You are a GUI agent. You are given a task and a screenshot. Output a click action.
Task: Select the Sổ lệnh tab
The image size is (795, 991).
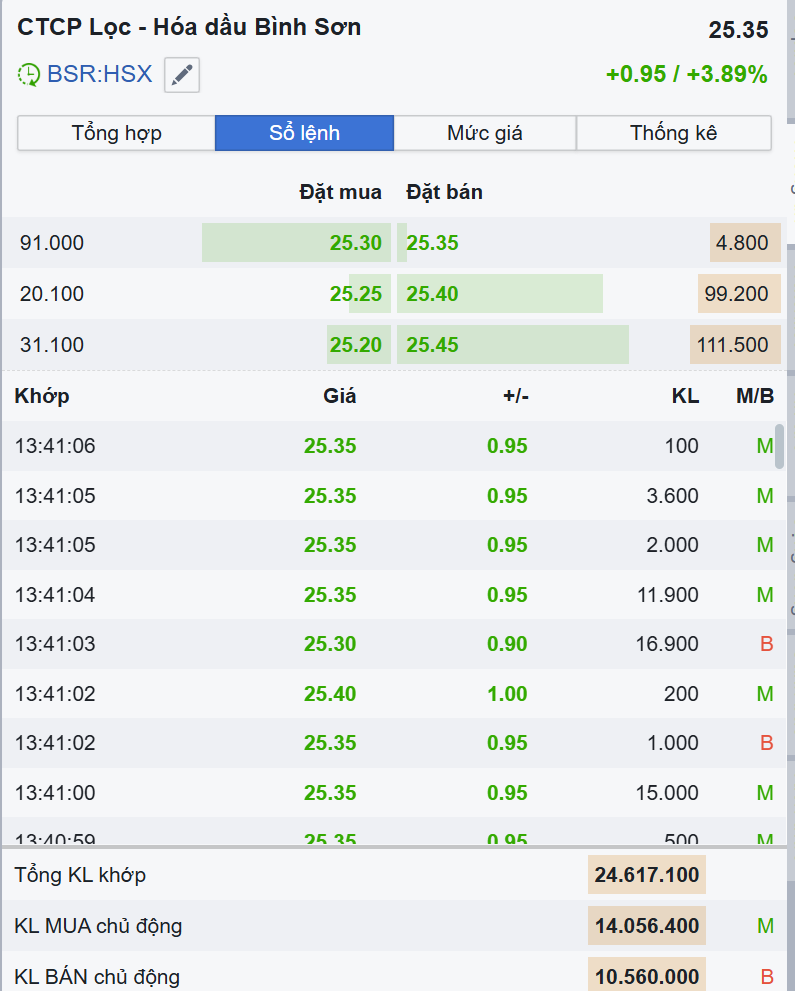[304, 133]
